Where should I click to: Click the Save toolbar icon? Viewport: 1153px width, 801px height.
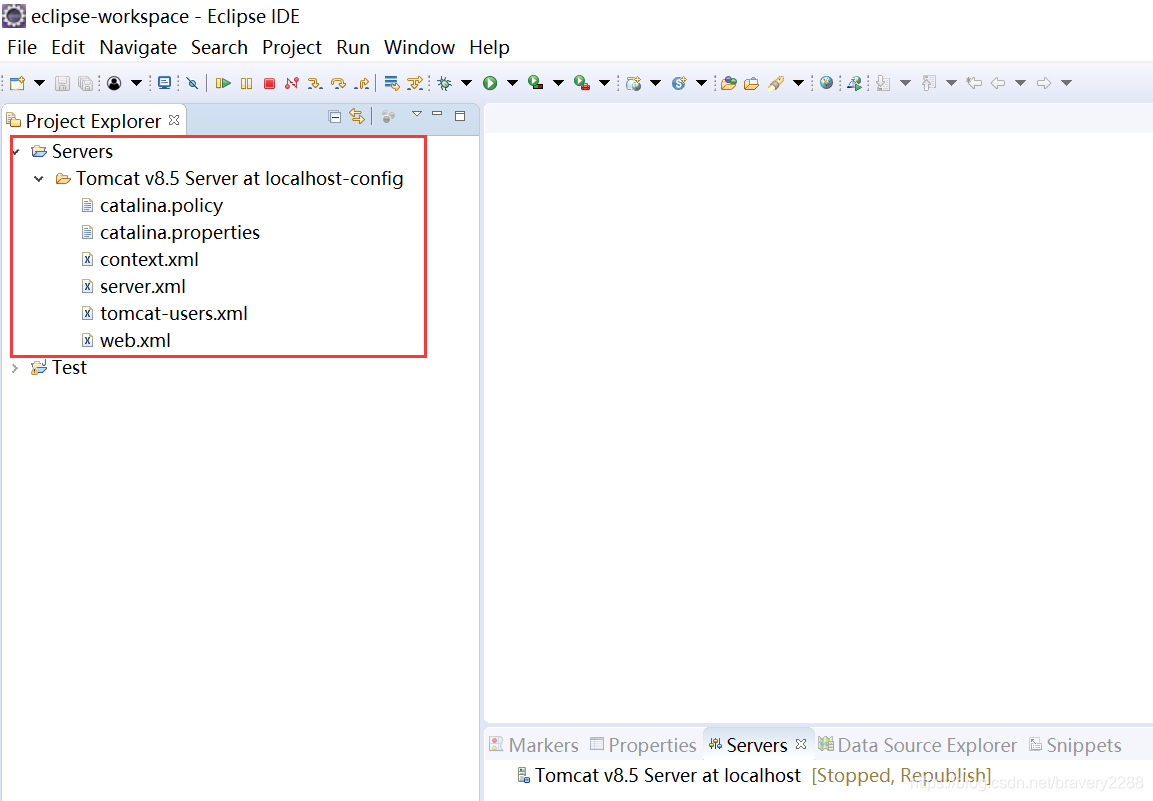63,83
